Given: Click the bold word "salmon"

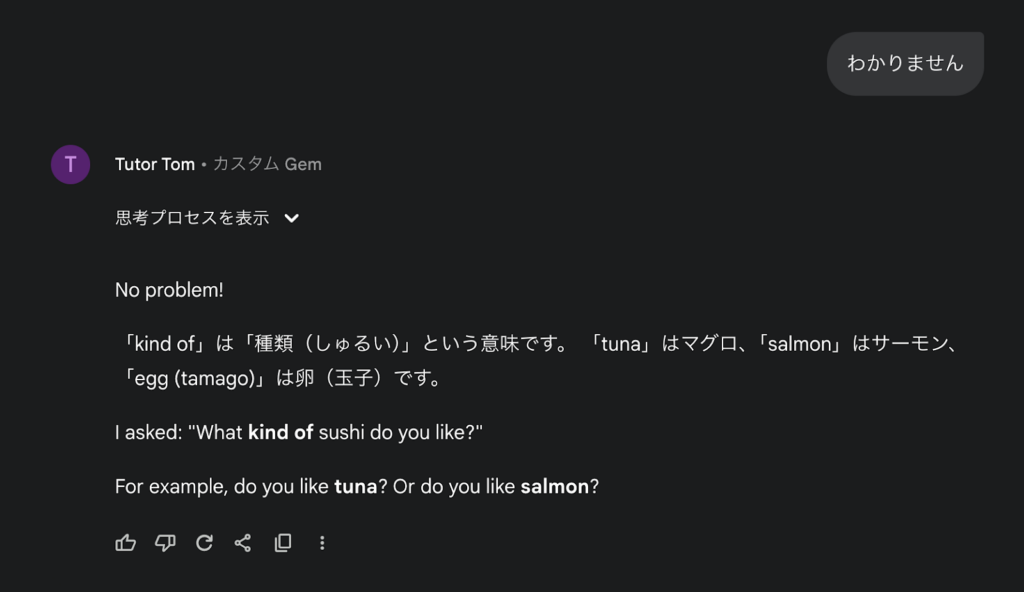Looking at the screenshot, I should point(554,487).
